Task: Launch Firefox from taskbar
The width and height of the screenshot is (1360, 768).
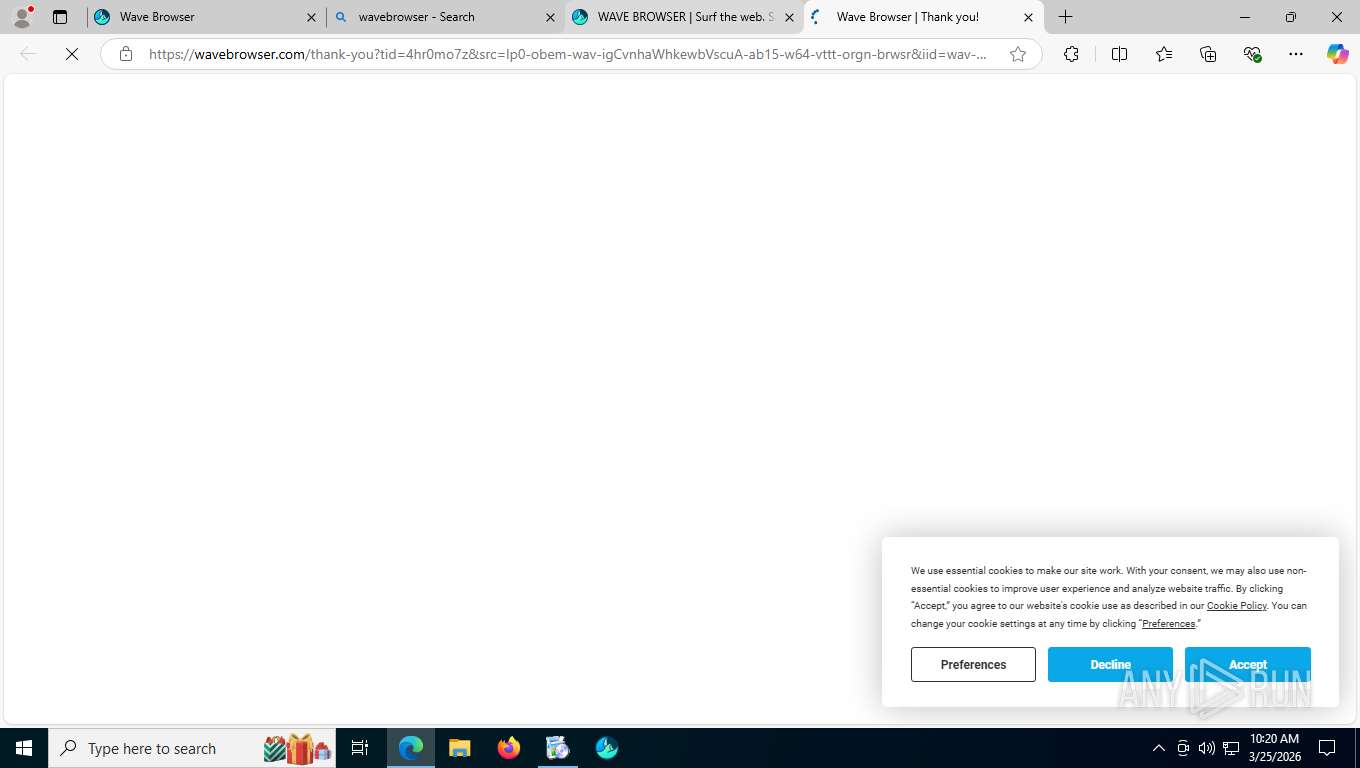Action: (x=509, y=748)
